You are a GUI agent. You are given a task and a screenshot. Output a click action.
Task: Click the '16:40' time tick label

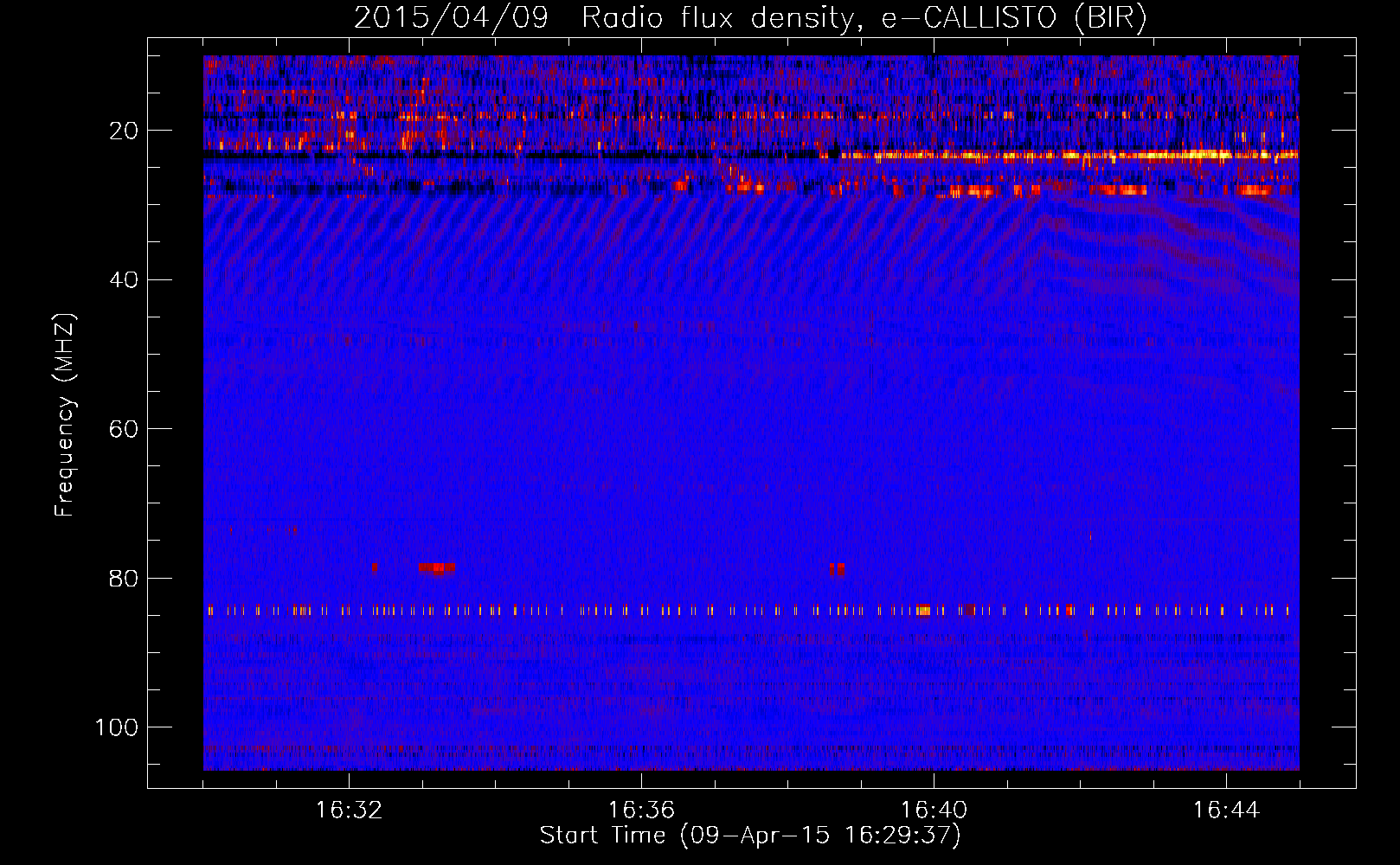coord(934,811)
